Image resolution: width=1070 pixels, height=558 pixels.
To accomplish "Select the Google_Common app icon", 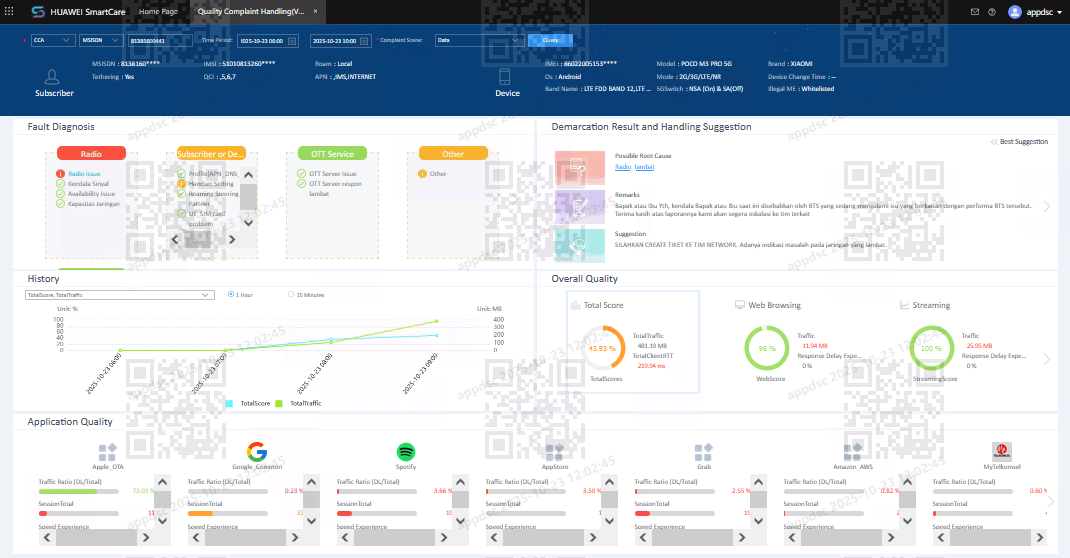I will pos(257,452).
